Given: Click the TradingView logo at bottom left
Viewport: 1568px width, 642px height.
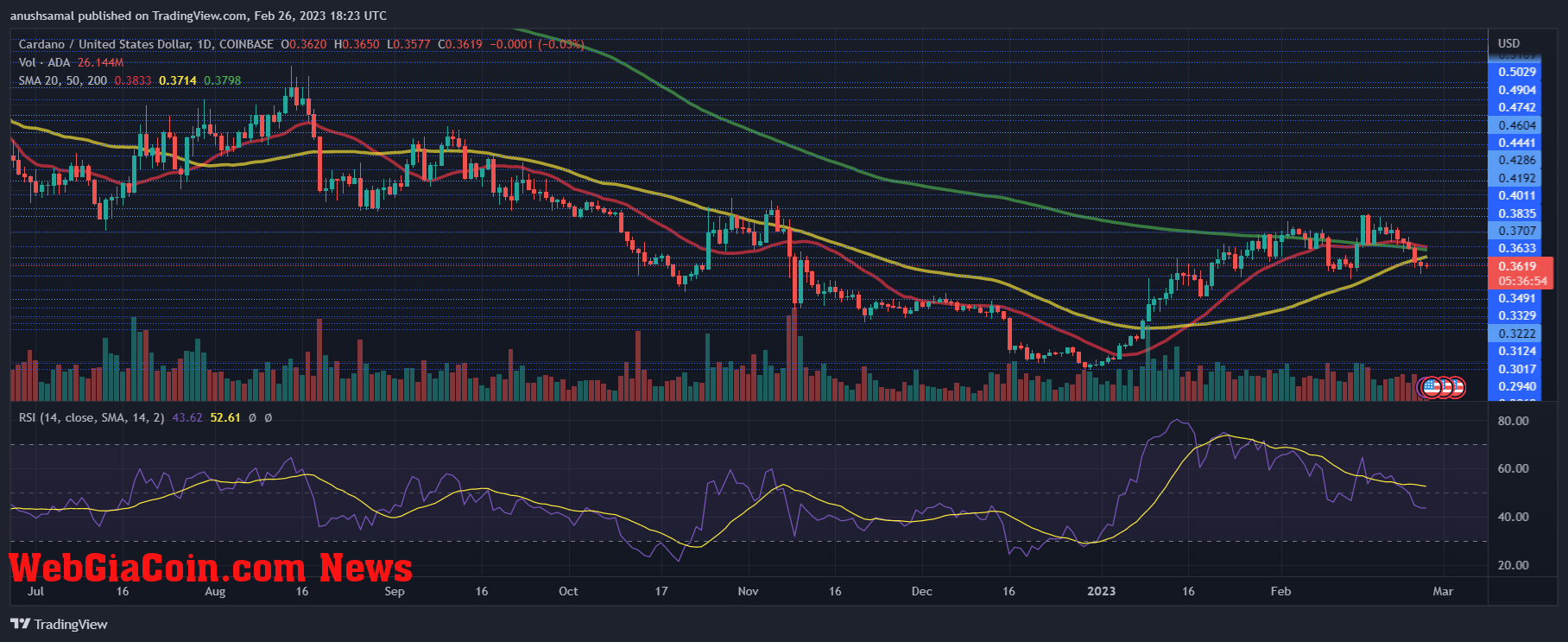Looking at the screenshot, I should coord(60,624).
